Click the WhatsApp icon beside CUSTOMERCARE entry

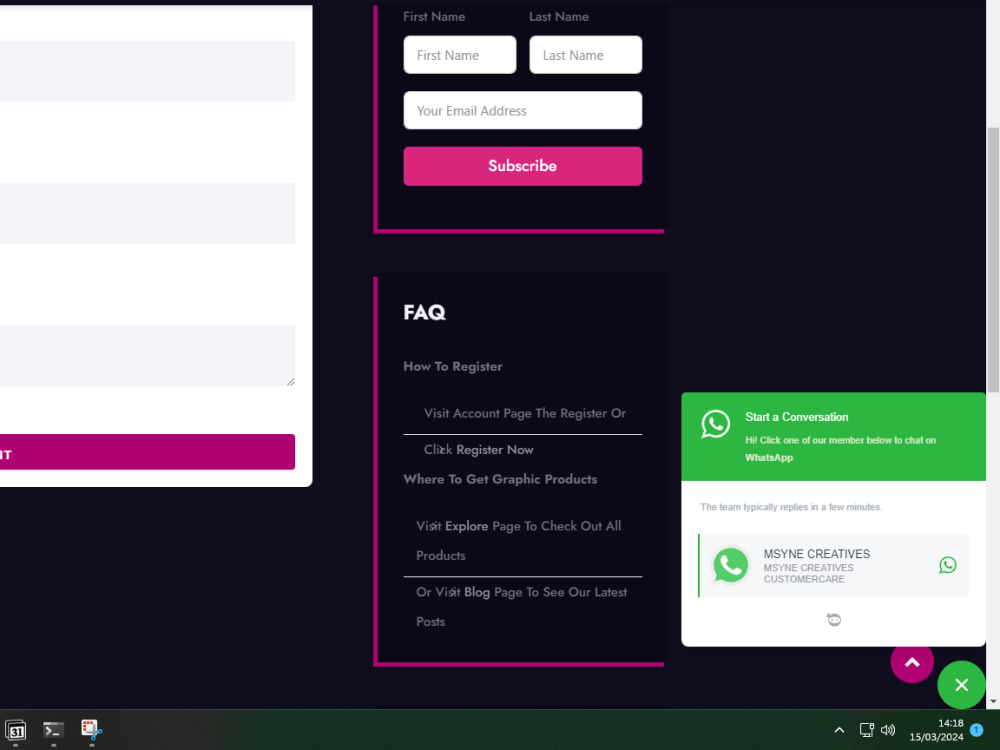(x=947, y=565)
